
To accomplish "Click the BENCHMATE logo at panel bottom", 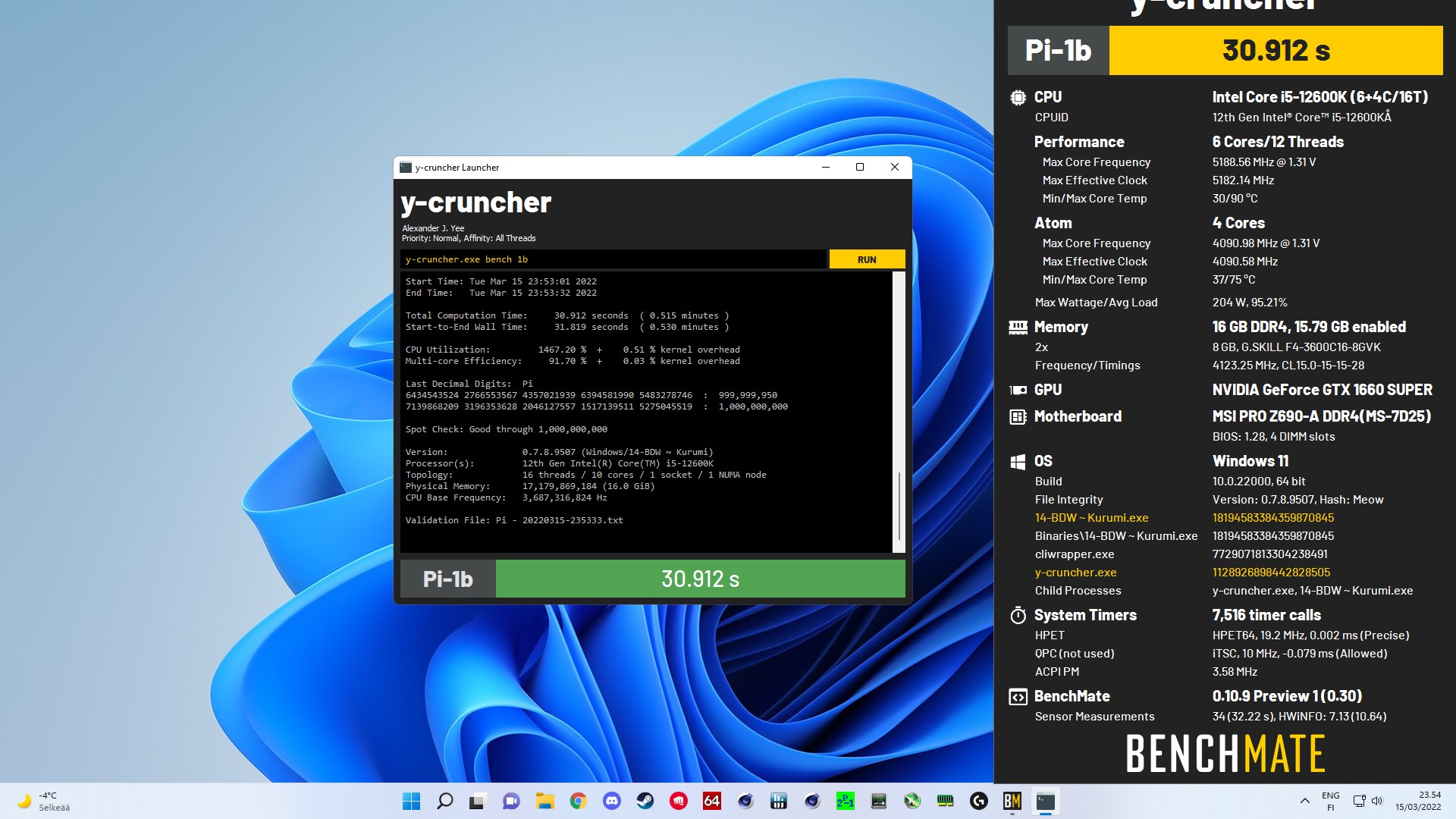I will click(1225, 754).
